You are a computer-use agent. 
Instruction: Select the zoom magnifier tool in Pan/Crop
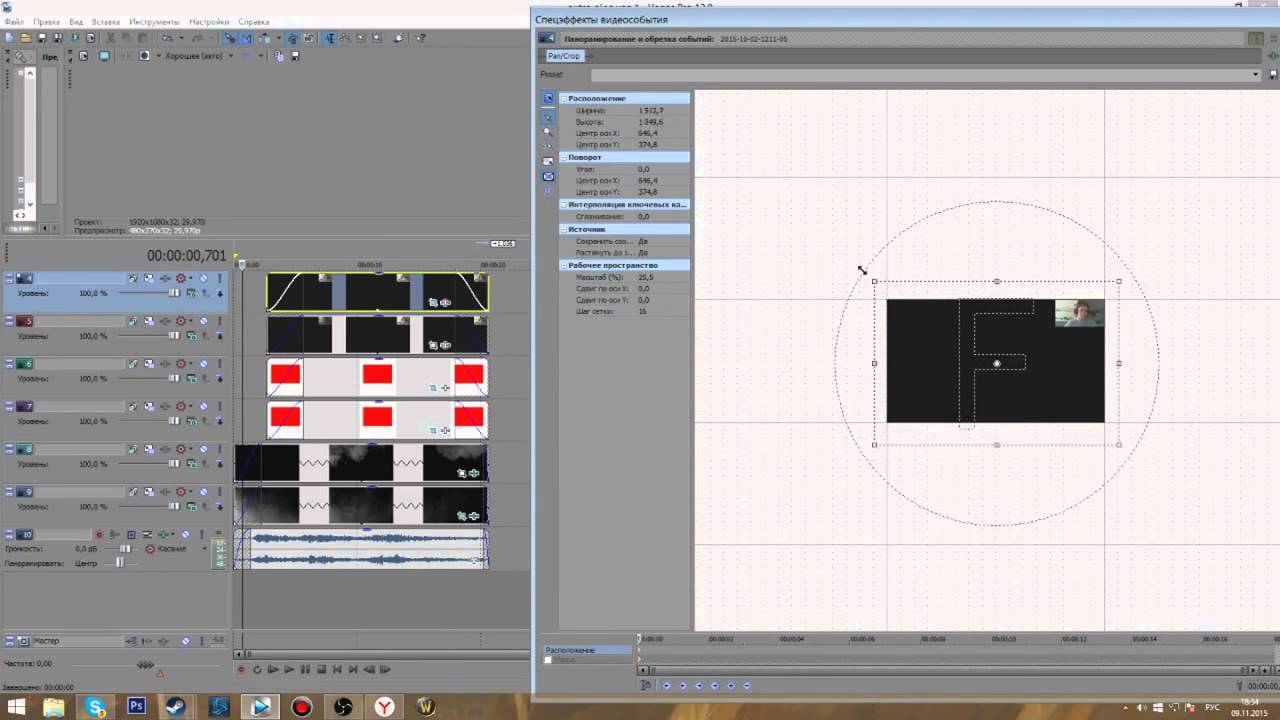548,131
